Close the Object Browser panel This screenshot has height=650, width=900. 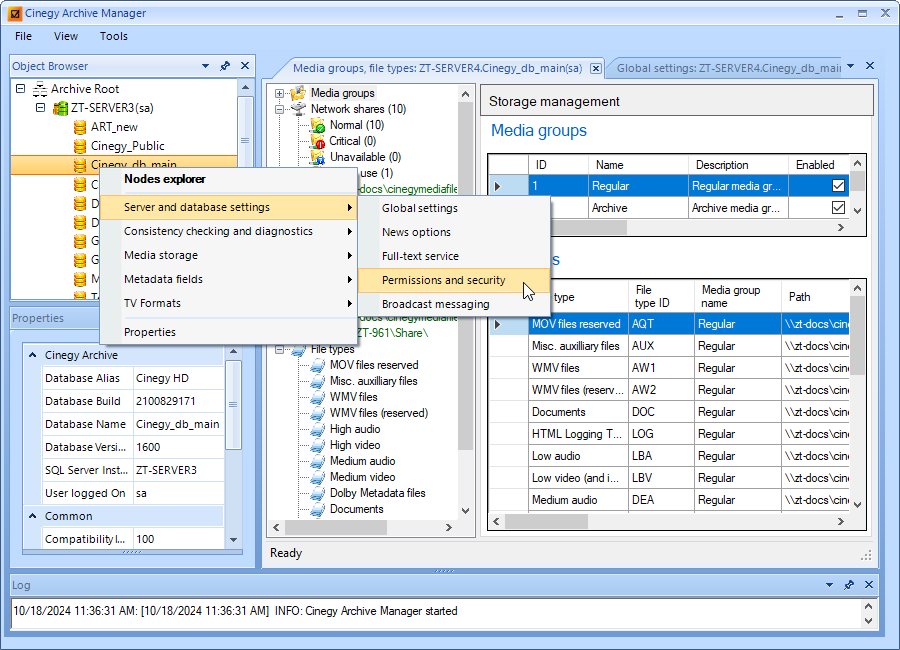pos(245,66)
